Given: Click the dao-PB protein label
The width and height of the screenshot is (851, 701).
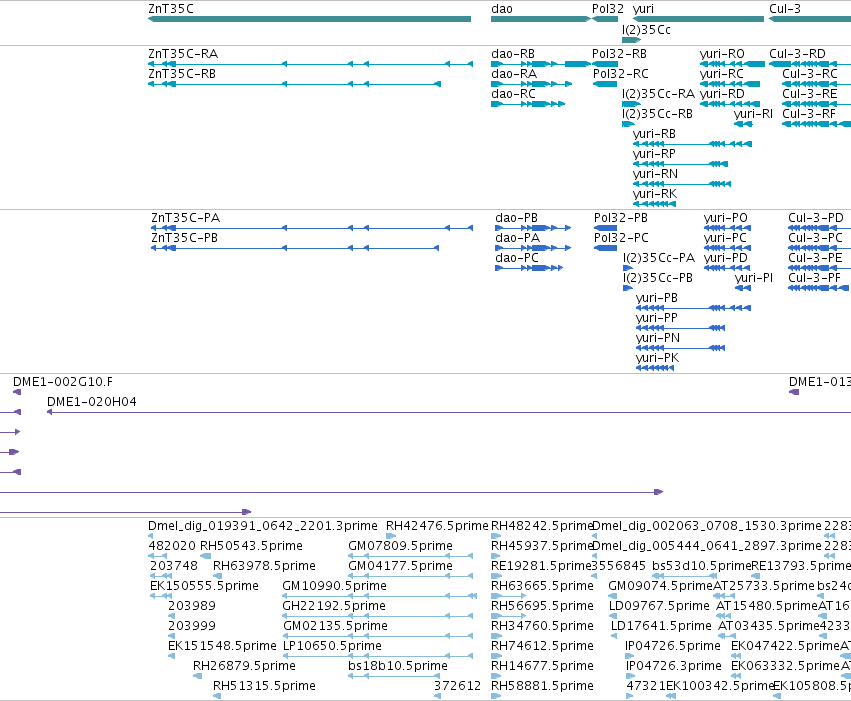Looking at the screenshot, I should tap(516, 218).
